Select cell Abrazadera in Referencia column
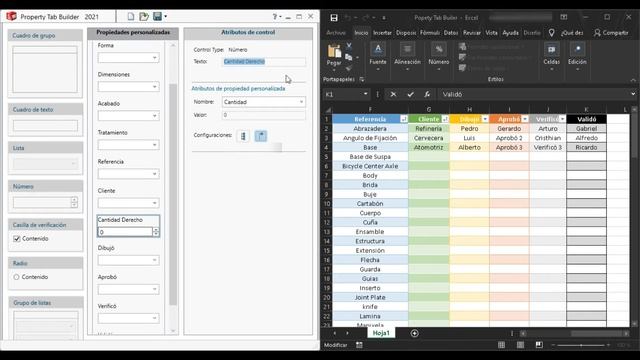 (x=370, y=129)
